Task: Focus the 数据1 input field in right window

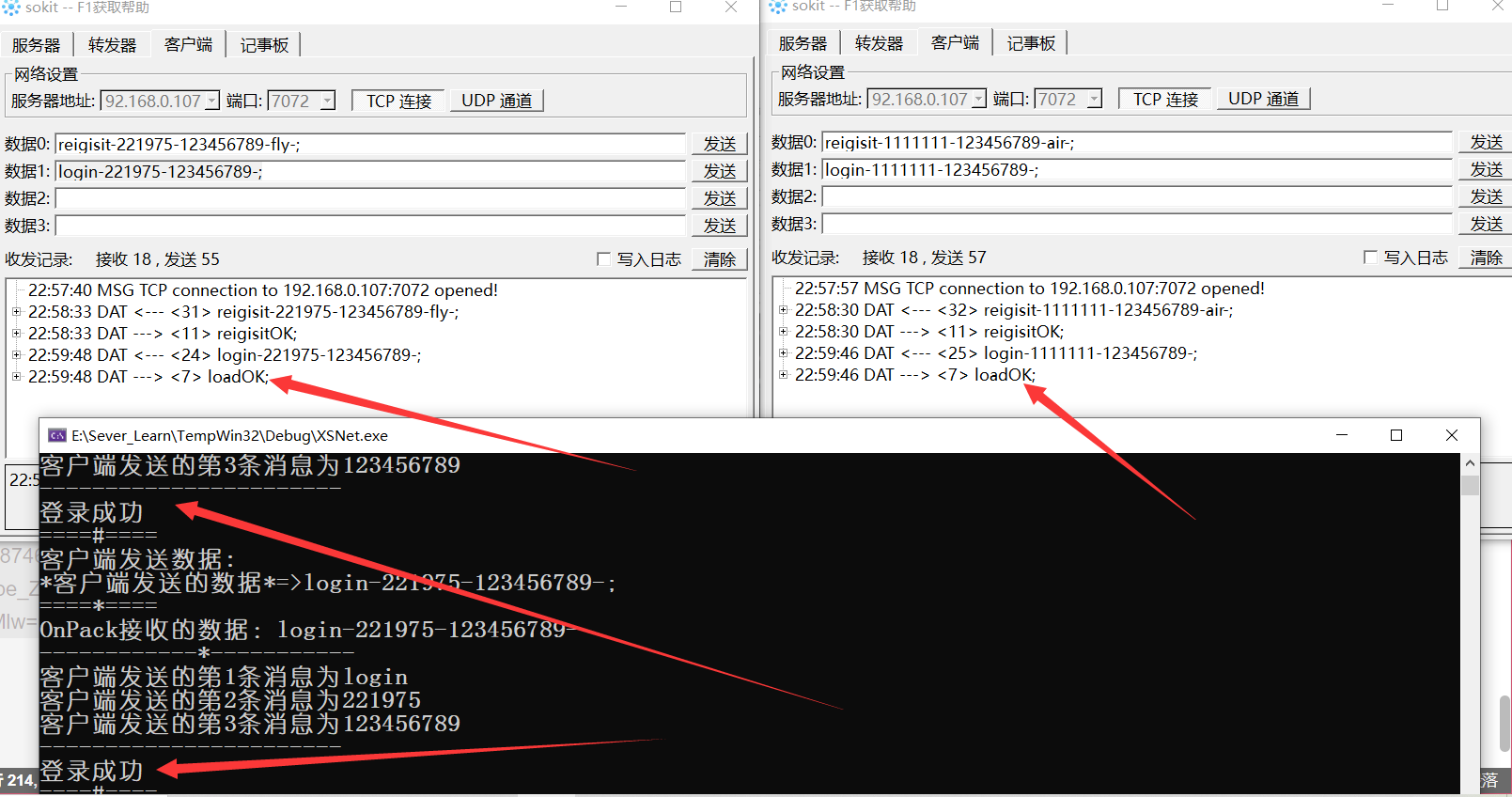Action: (x=1137, y=169)
